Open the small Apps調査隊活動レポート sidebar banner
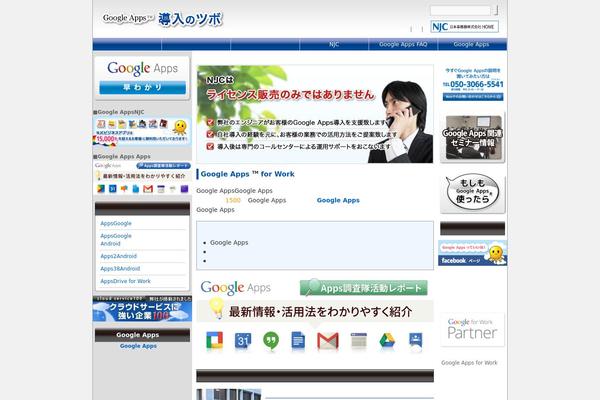The height and width of the screenshot is (400, 600). pos(142,178)
